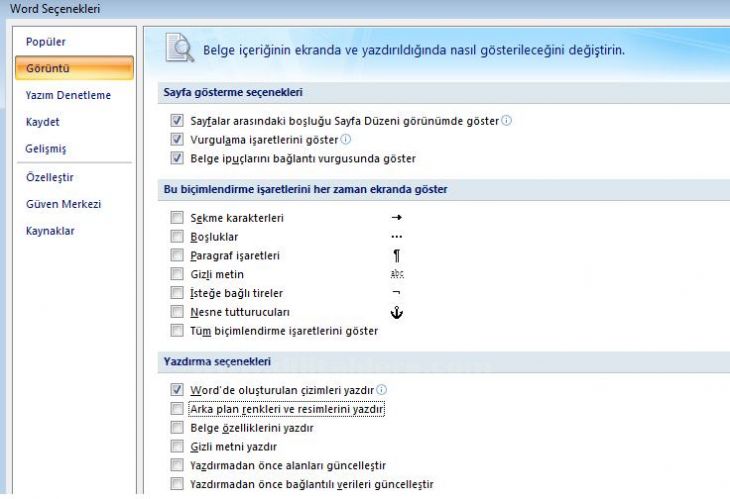This screenshot has width=730, height=499.
Task: Enable the Sekme karakterleri checkbox
Action: pos(177,217)
